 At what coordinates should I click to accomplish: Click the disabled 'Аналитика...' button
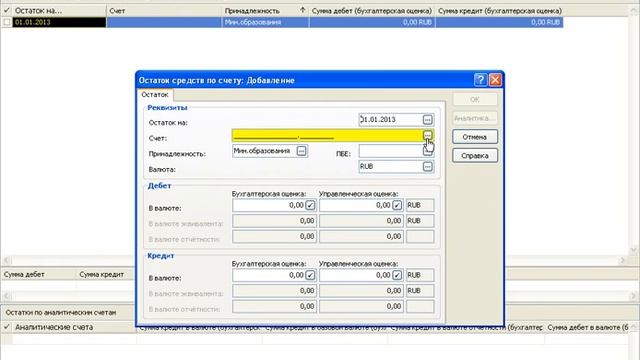click(x=475, y=118)
